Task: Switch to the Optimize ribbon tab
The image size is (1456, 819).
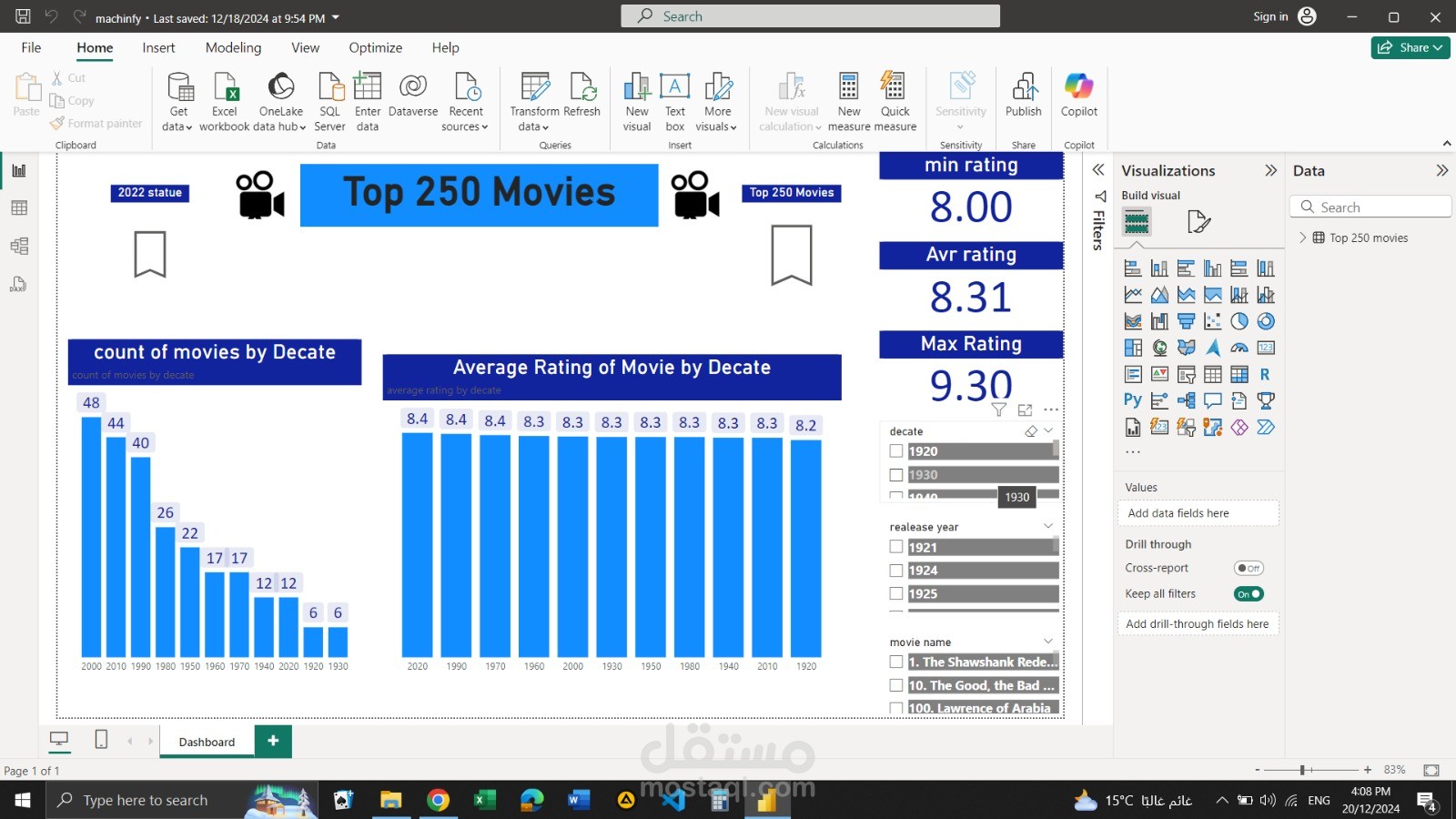Action: [x=375, y=47]
